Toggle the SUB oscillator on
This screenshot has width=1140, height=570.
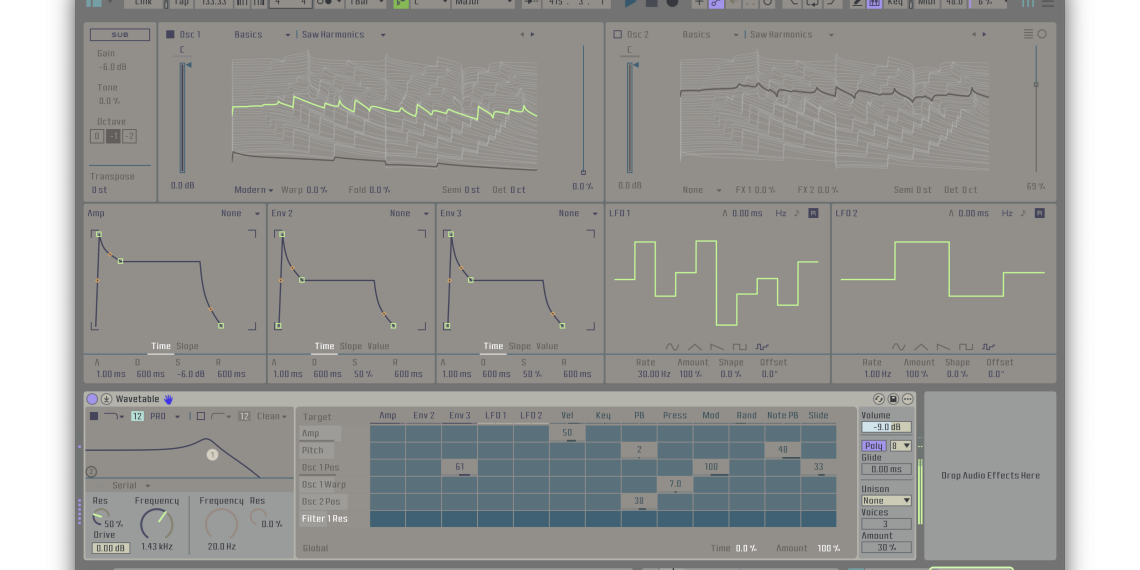click(x=120, y=35)
